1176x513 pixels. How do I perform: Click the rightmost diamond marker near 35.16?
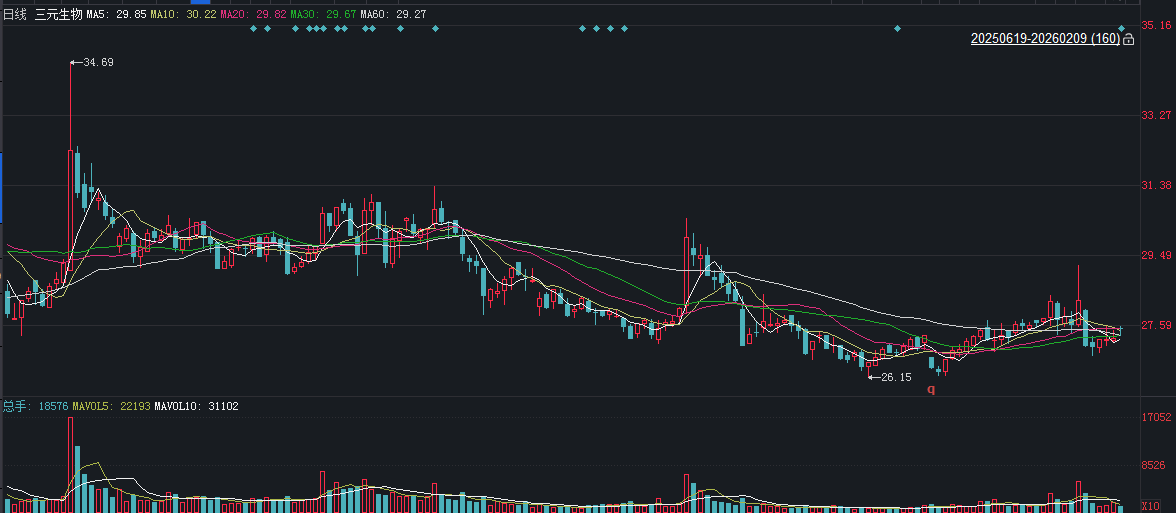pyautogui.click(x=1122, y=28)
